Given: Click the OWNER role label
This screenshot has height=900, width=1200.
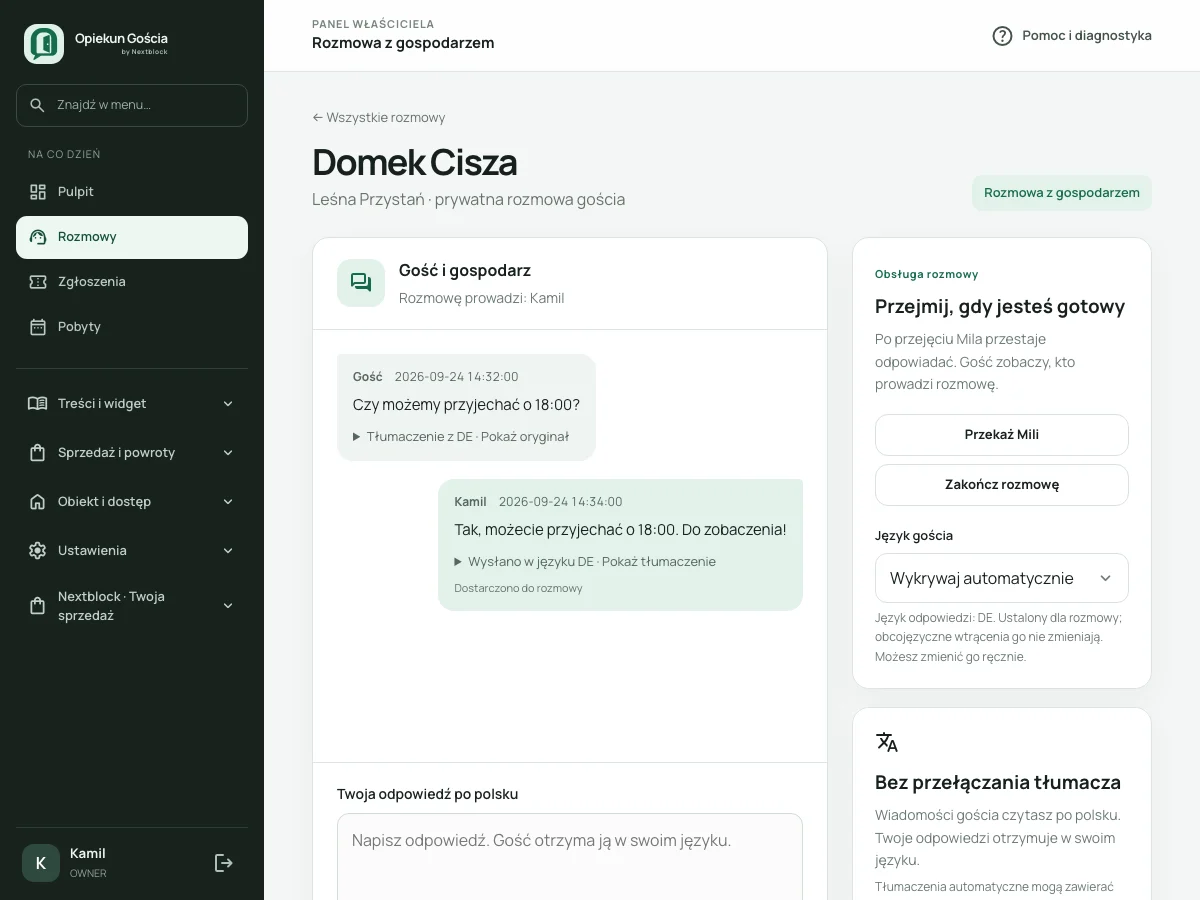Looking at the screenshot, I should 88,874.
